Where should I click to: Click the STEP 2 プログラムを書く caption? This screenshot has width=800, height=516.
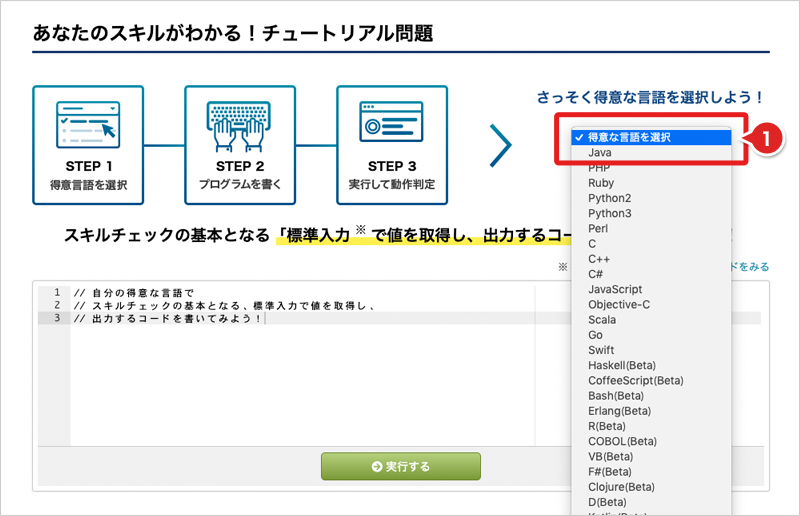coord(240,184)
